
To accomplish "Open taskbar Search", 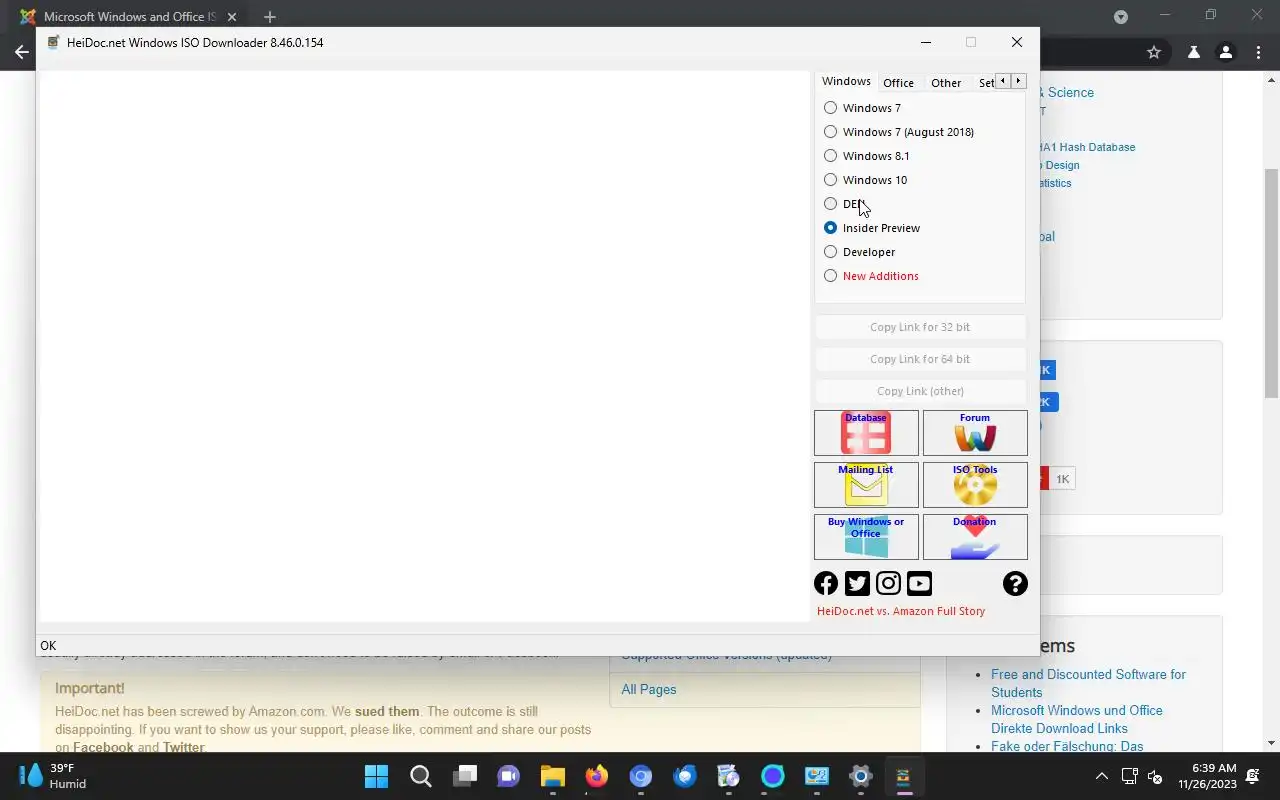I will (x=421, y=776).
